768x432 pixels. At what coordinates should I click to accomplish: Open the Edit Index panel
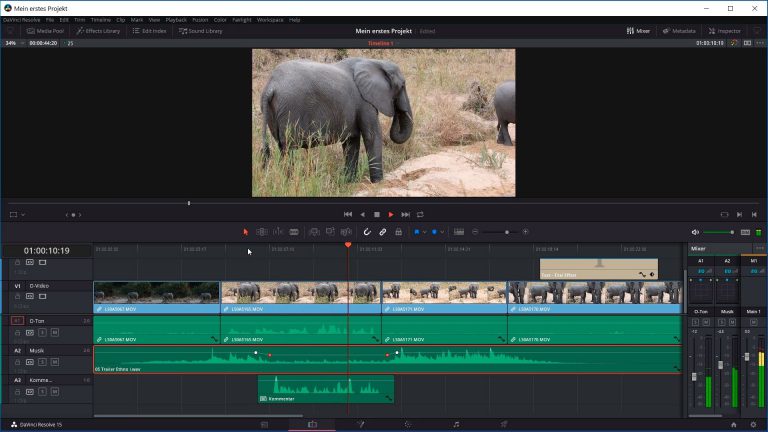[149, 31]
